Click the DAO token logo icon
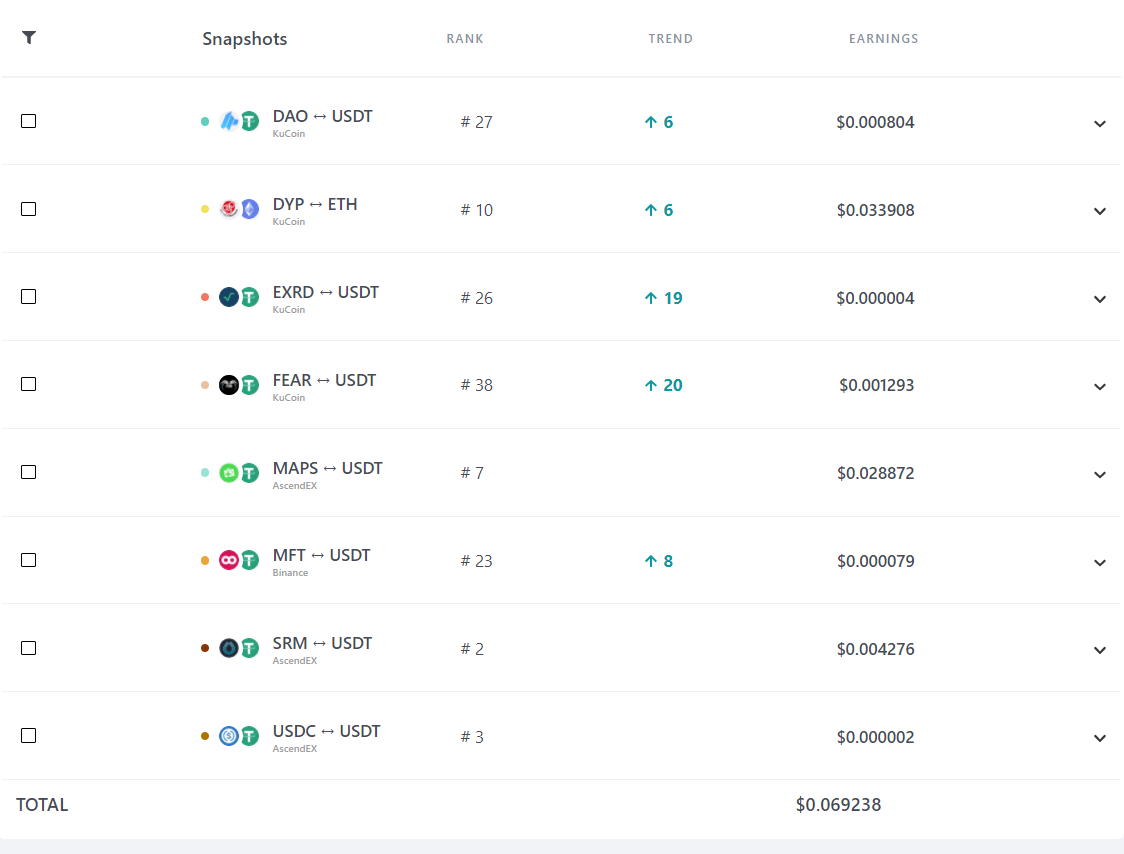This screenshot has height=854, width=1124. 229,121
